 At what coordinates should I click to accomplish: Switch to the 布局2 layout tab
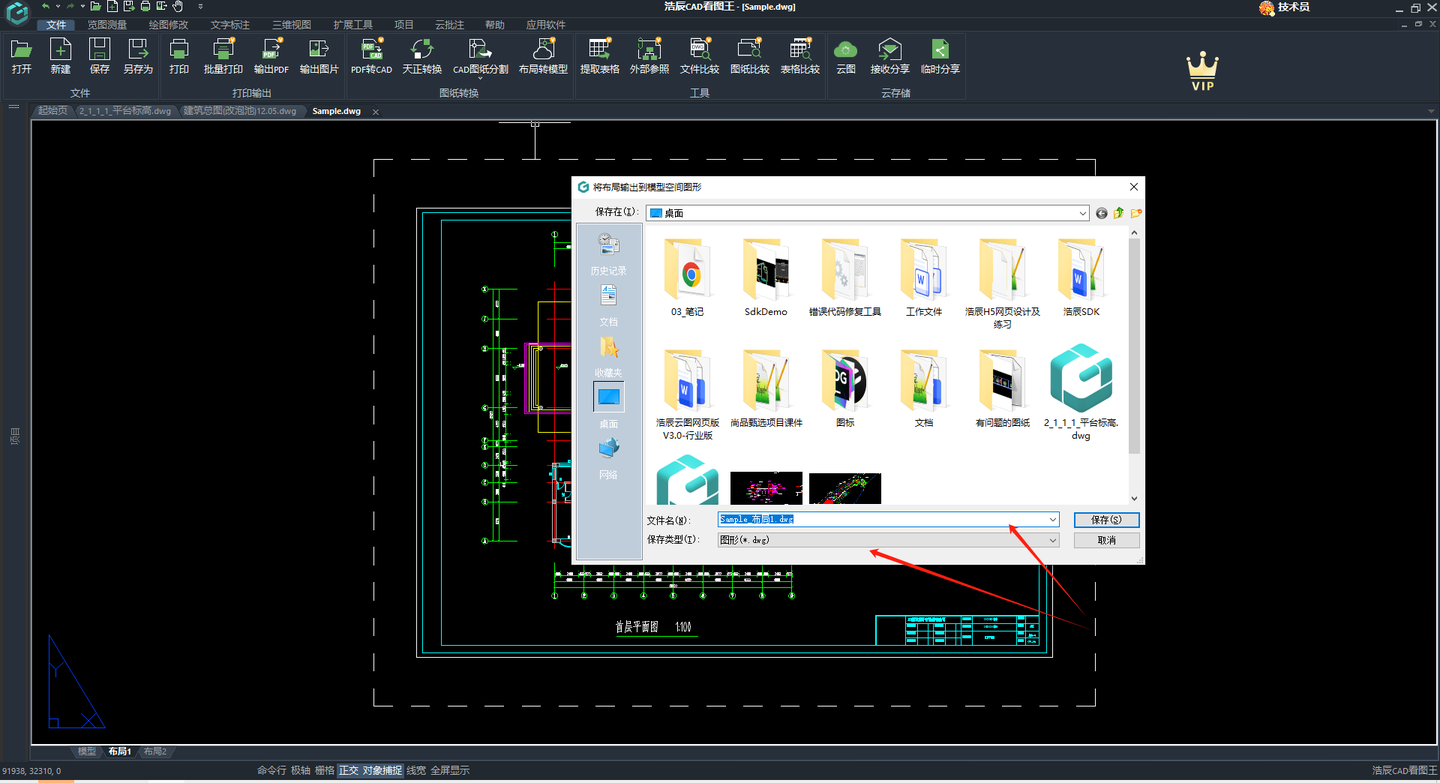point(155,751)
